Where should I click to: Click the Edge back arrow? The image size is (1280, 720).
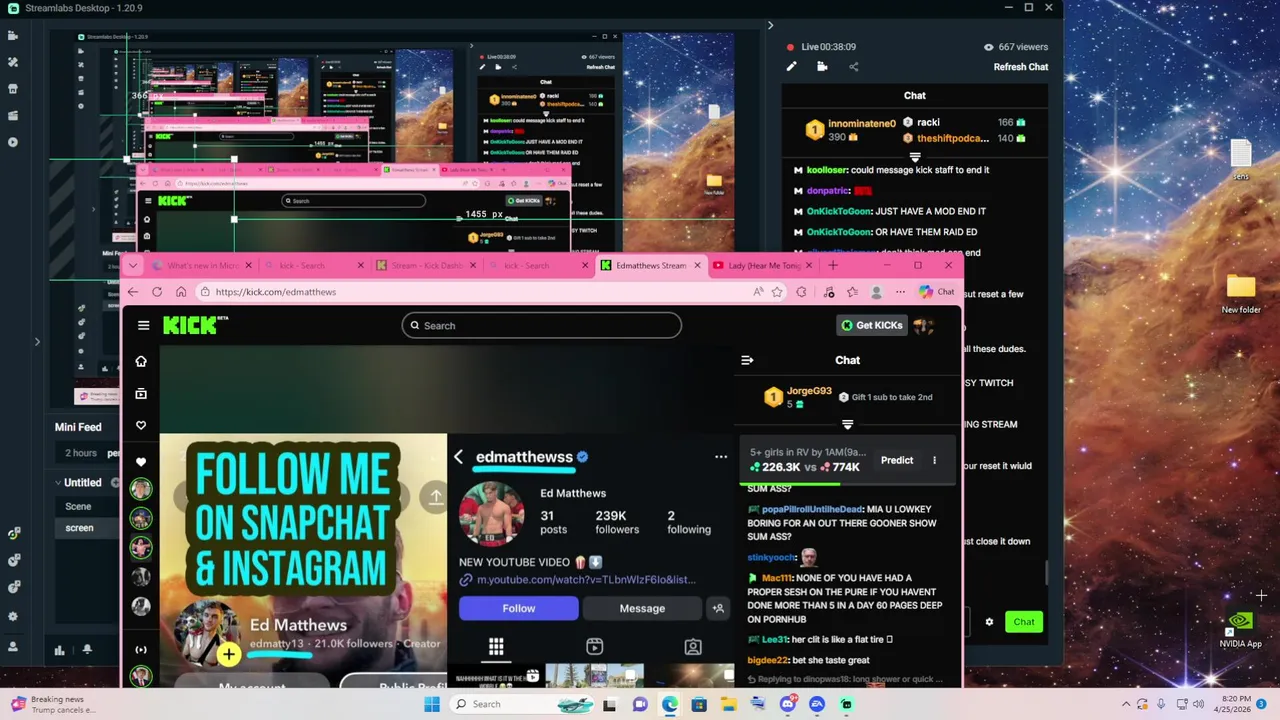pyautogui.click(x=133, y=292)
